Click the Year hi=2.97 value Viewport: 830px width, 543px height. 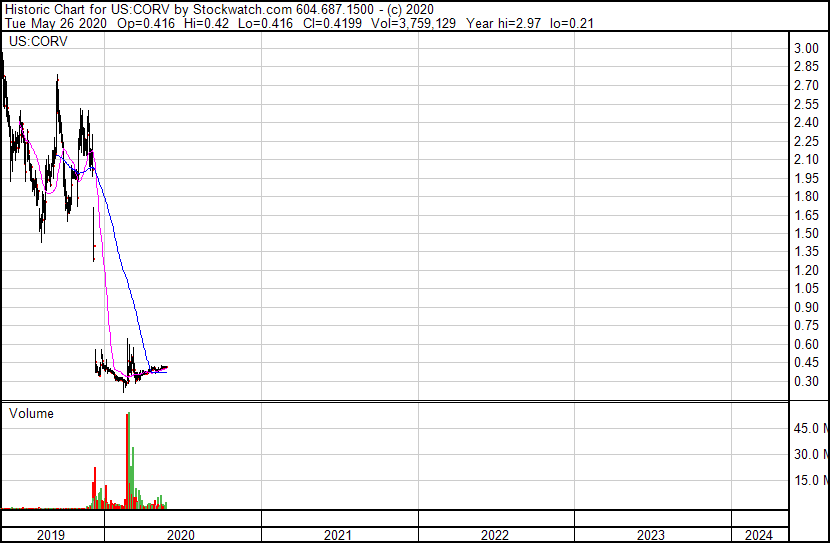(x=503, y=23)
